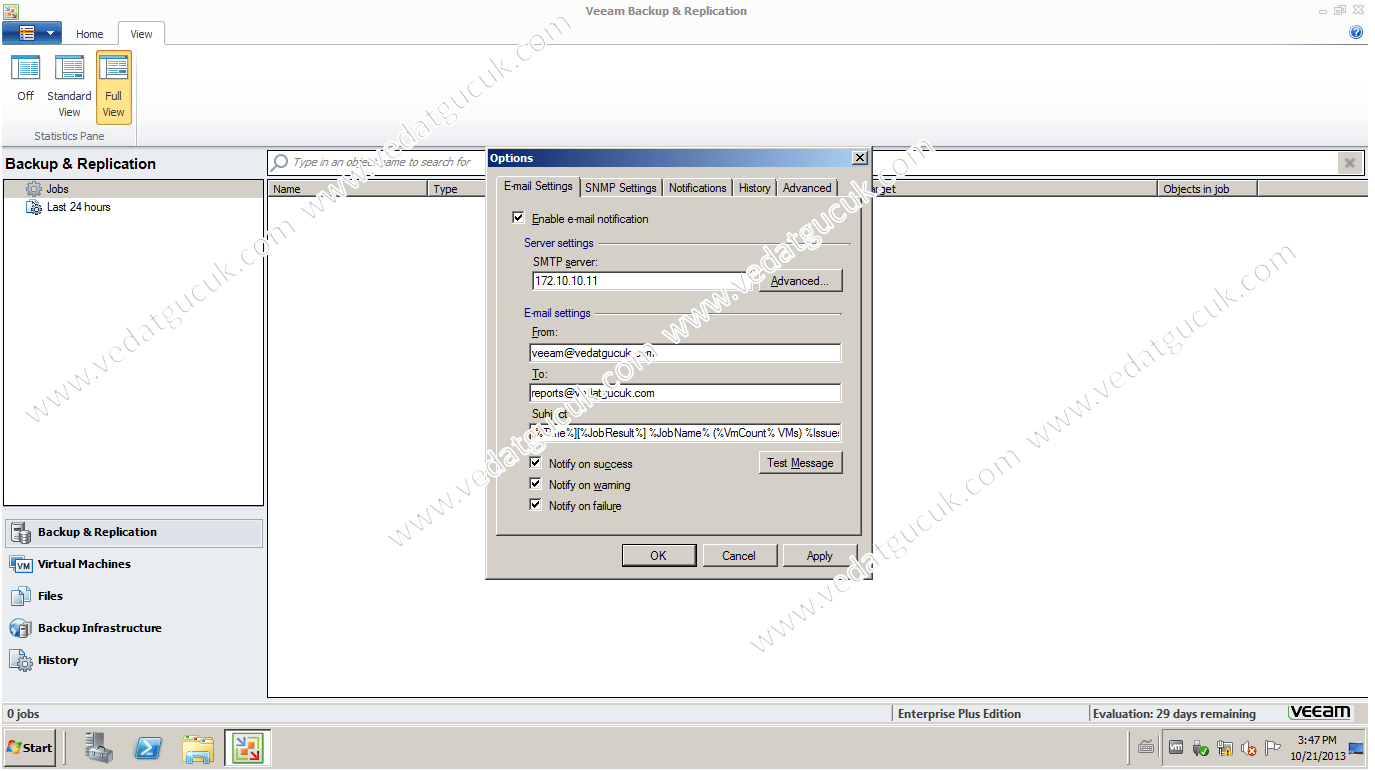Click Enterprise Plus Edition status text
Image resolution: width=1375 pixels, height=771 pixels.
click(959, 714)
